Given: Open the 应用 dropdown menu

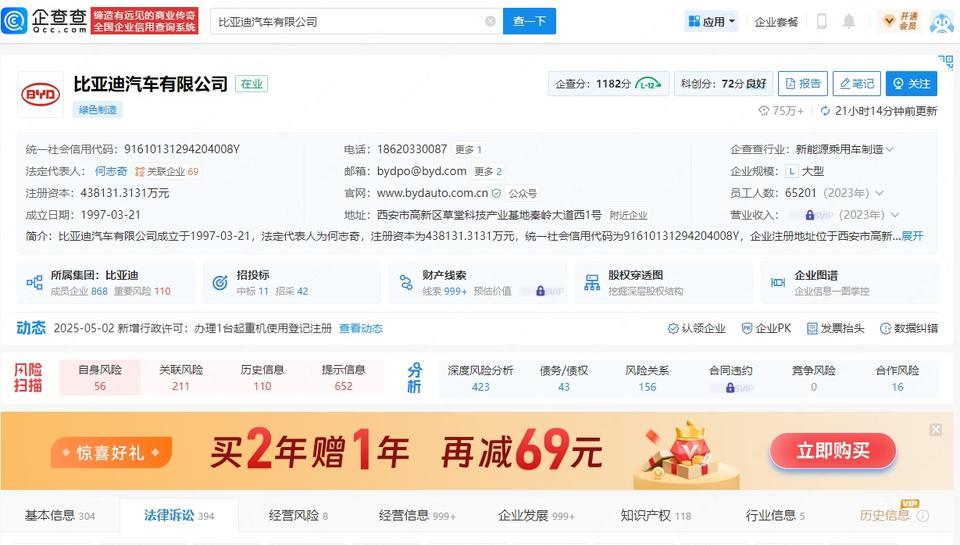Looking at the screenshot, I should coord(711,21).
